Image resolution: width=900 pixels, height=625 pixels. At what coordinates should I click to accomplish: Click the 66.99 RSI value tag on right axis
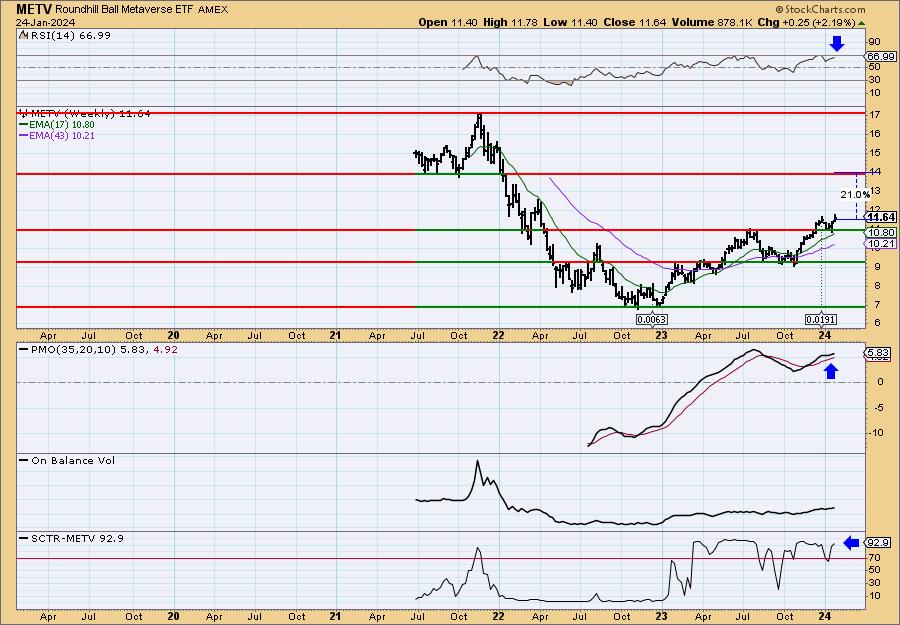[x=879, y=56]
